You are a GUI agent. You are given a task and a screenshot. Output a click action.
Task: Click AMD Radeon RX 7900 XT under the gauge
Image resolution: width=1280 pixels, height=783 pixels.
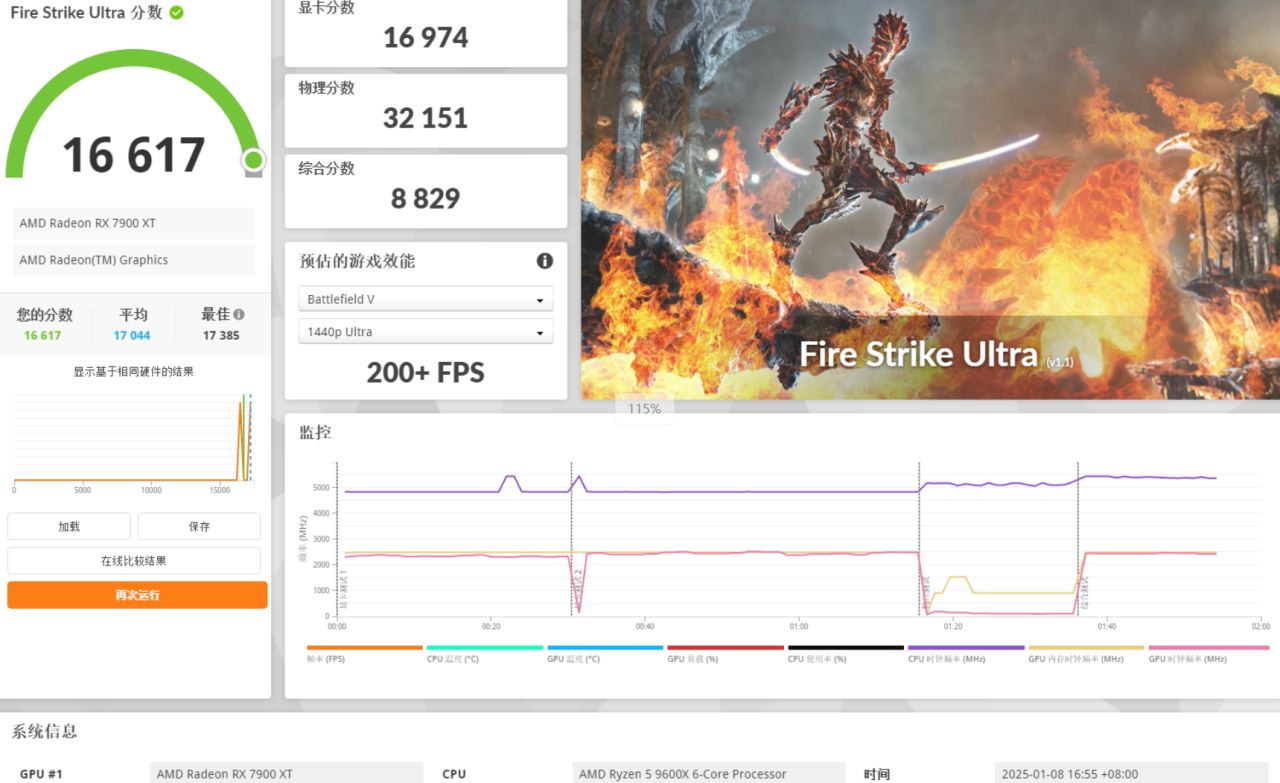tap(134, 223)
